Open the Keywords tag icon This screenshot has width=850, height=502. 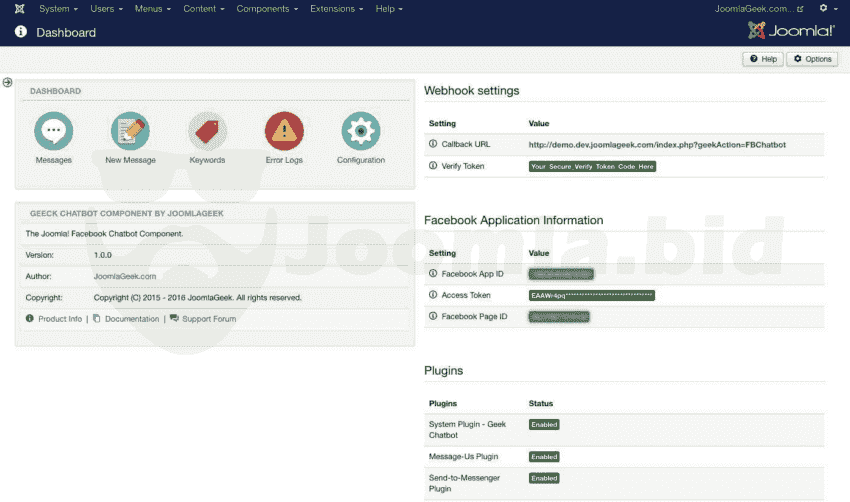point(207,131)
